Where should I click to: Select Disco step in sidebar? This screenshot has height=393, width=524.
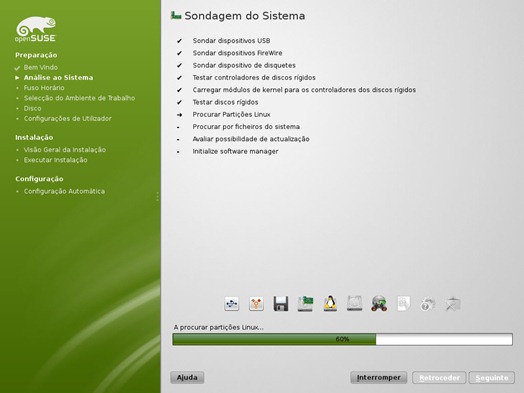click(x=33, y=108)
